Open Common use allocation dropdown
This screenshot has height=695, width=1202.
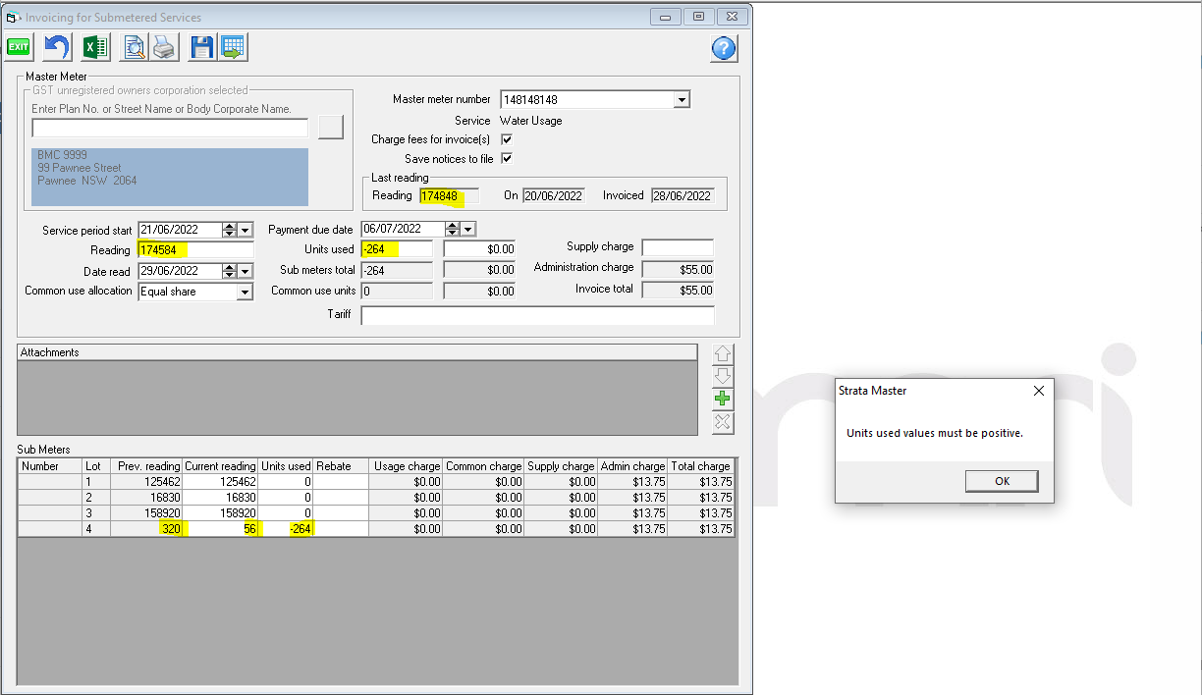click(x=245, y=292)
